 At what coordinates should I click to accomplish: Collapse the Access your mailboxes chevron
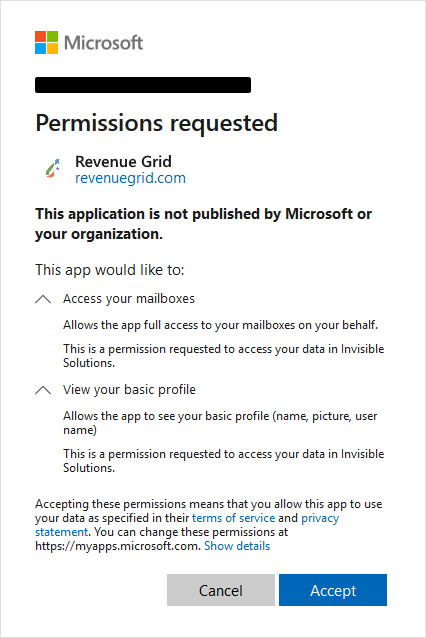(43, 299)
